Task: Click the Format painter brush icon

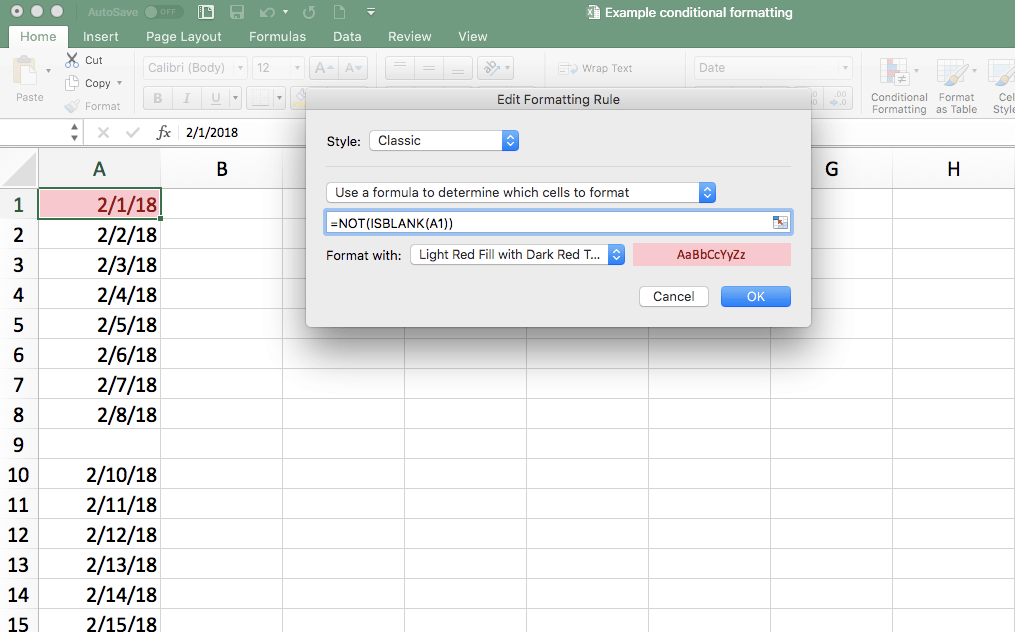Action: point(72,106)
